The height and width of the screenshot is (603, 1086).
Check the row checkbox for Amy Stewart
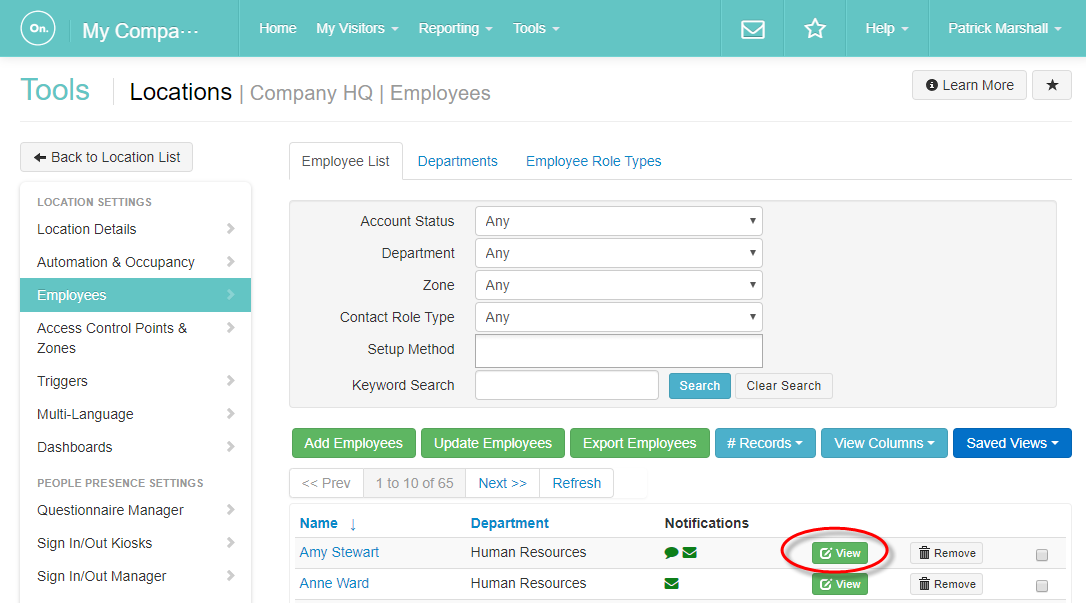click(1042, 553)
